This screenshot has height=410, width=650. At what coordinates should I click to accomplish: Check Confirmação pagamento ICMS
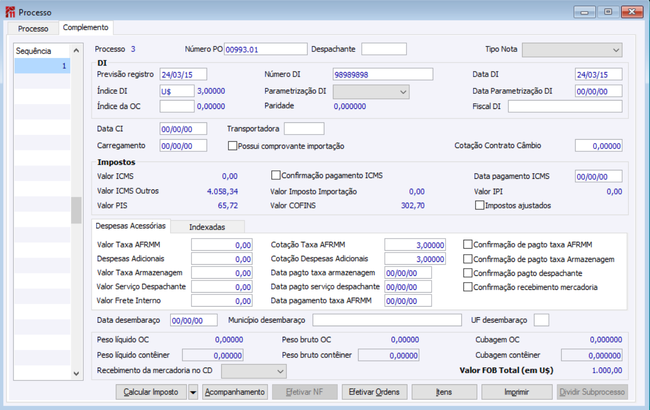[276, 175]
